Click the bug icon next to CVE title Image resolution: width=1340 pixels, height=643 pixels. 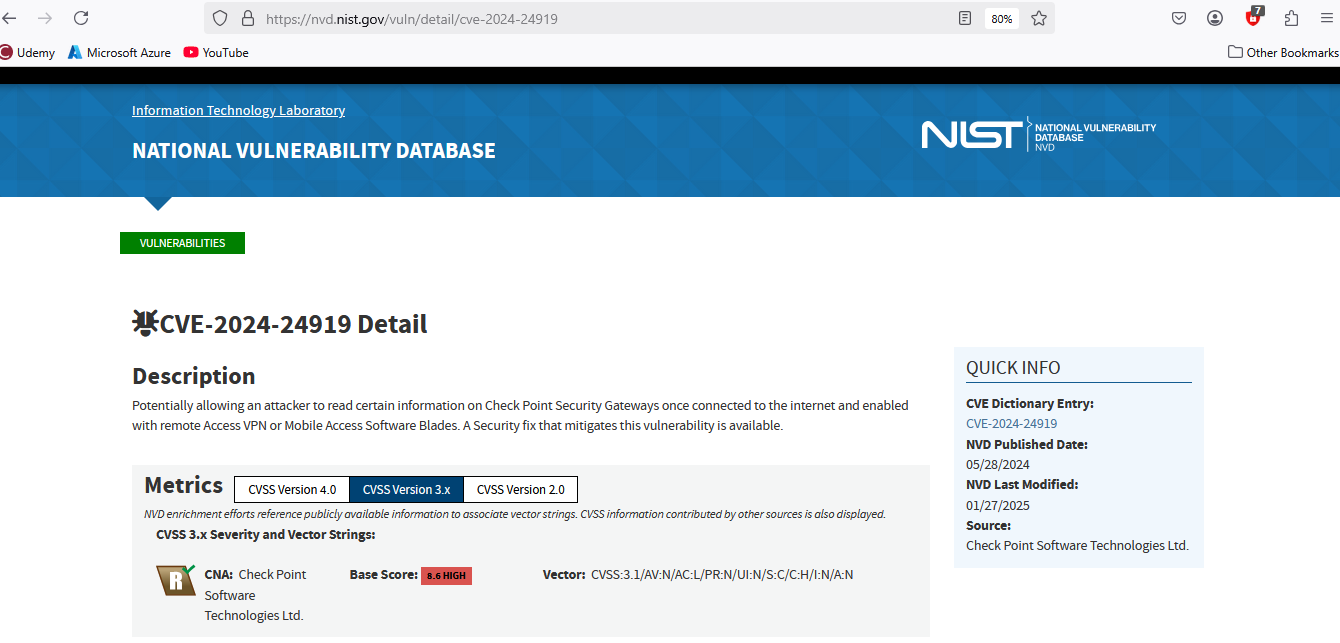click(146, 322)
